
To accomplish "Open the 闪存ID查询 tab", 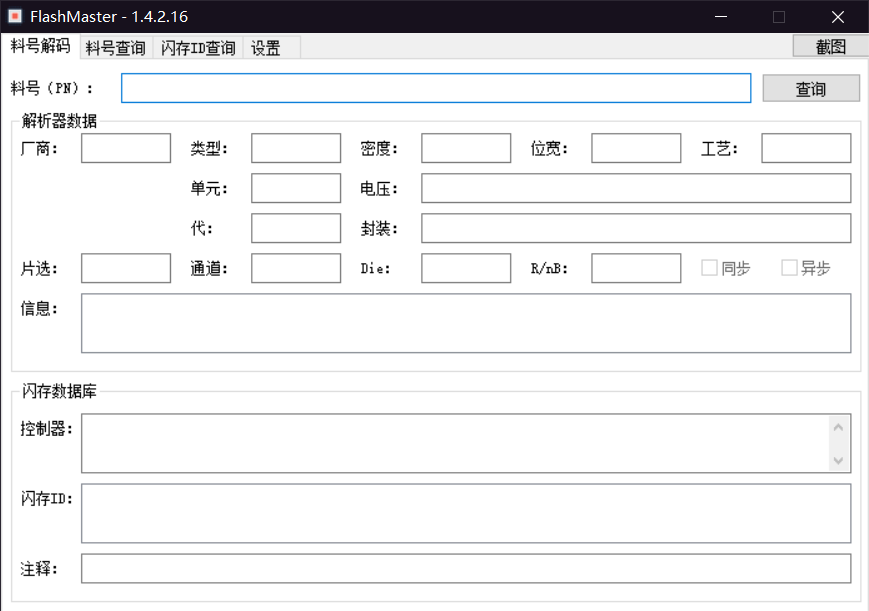I will coord(198,48).
